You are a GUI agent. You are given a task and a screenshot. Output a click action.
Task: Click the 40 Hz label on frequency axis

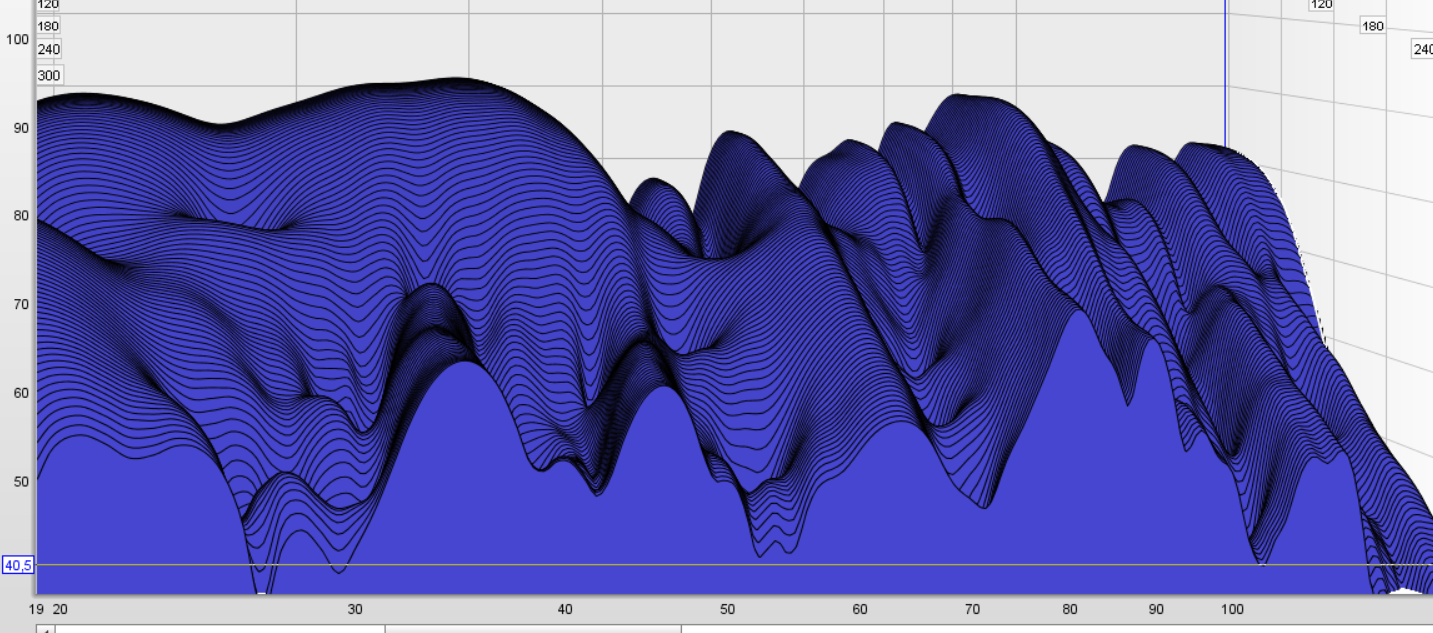click(565, 609)
